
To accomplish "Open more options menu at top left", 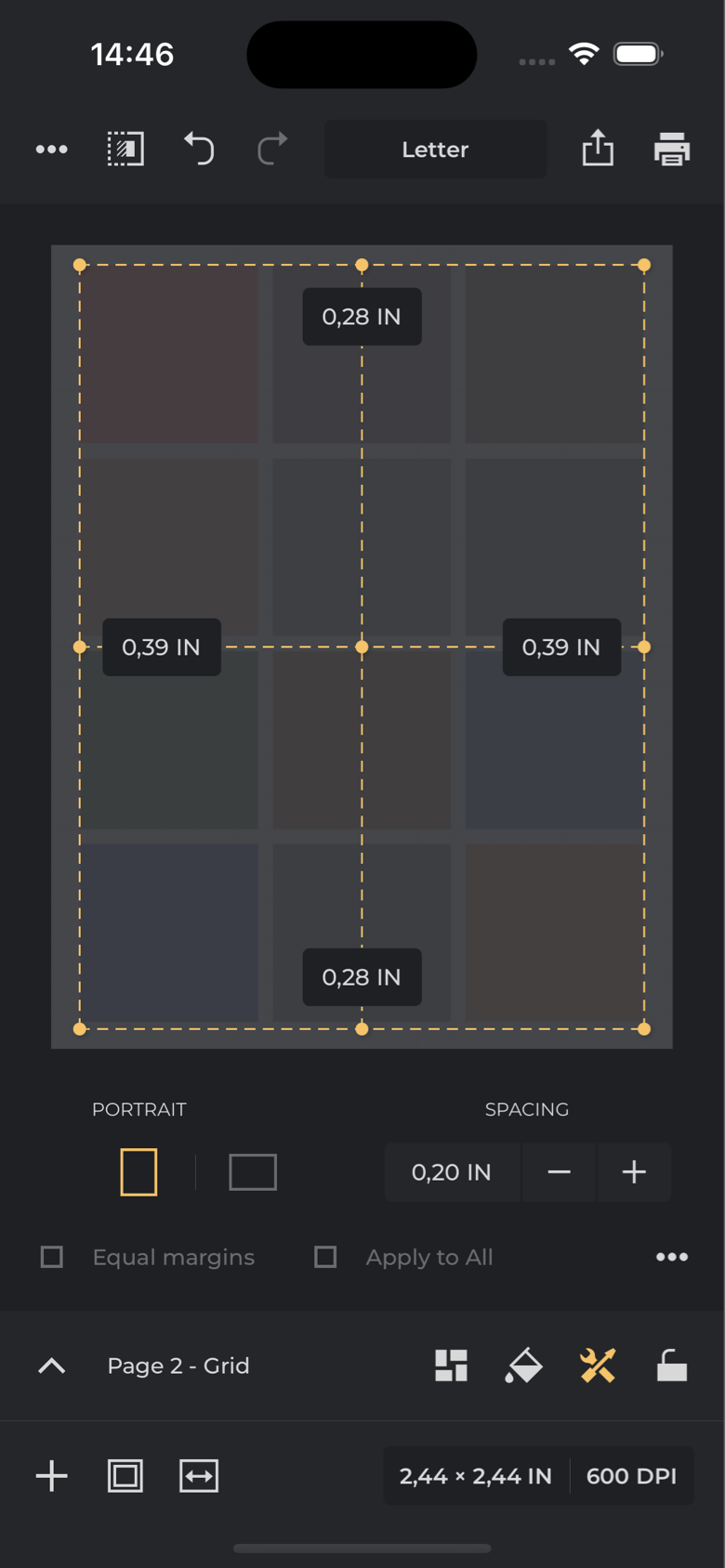I will click(x=52, y=149).
